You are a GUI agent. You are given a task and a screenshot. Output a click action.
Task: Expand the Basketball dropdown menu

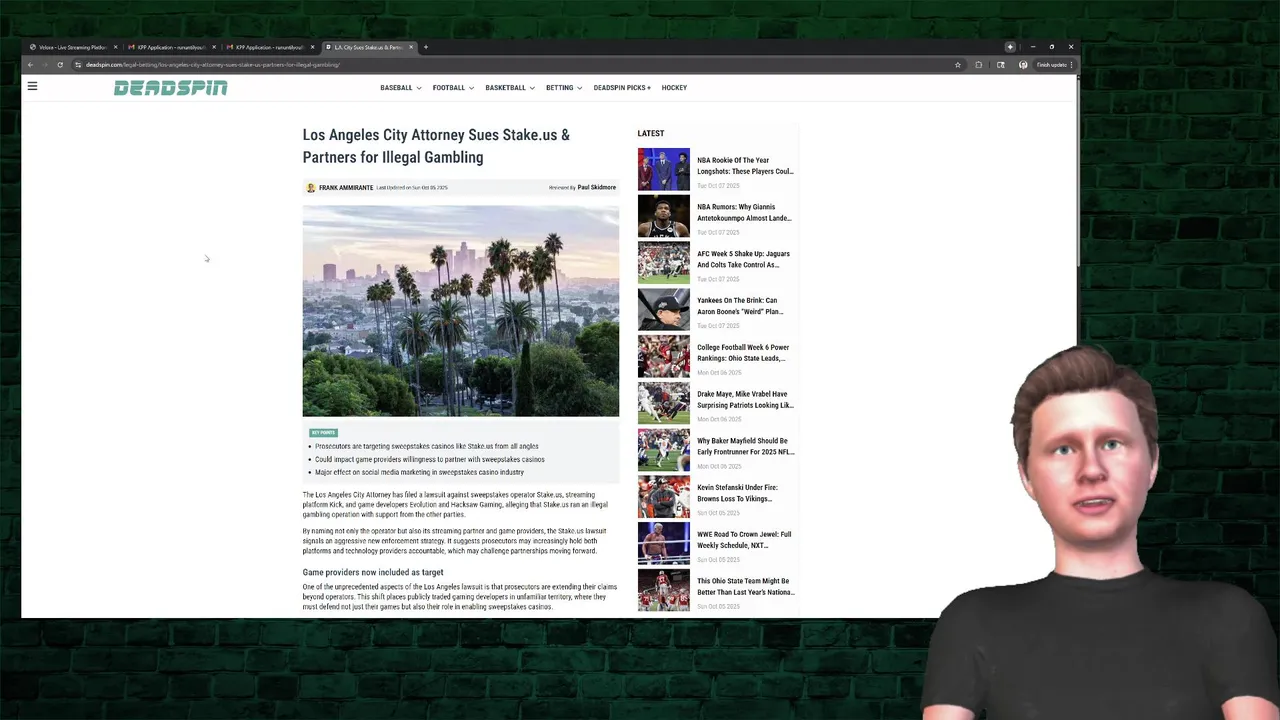tap(510, 88)
